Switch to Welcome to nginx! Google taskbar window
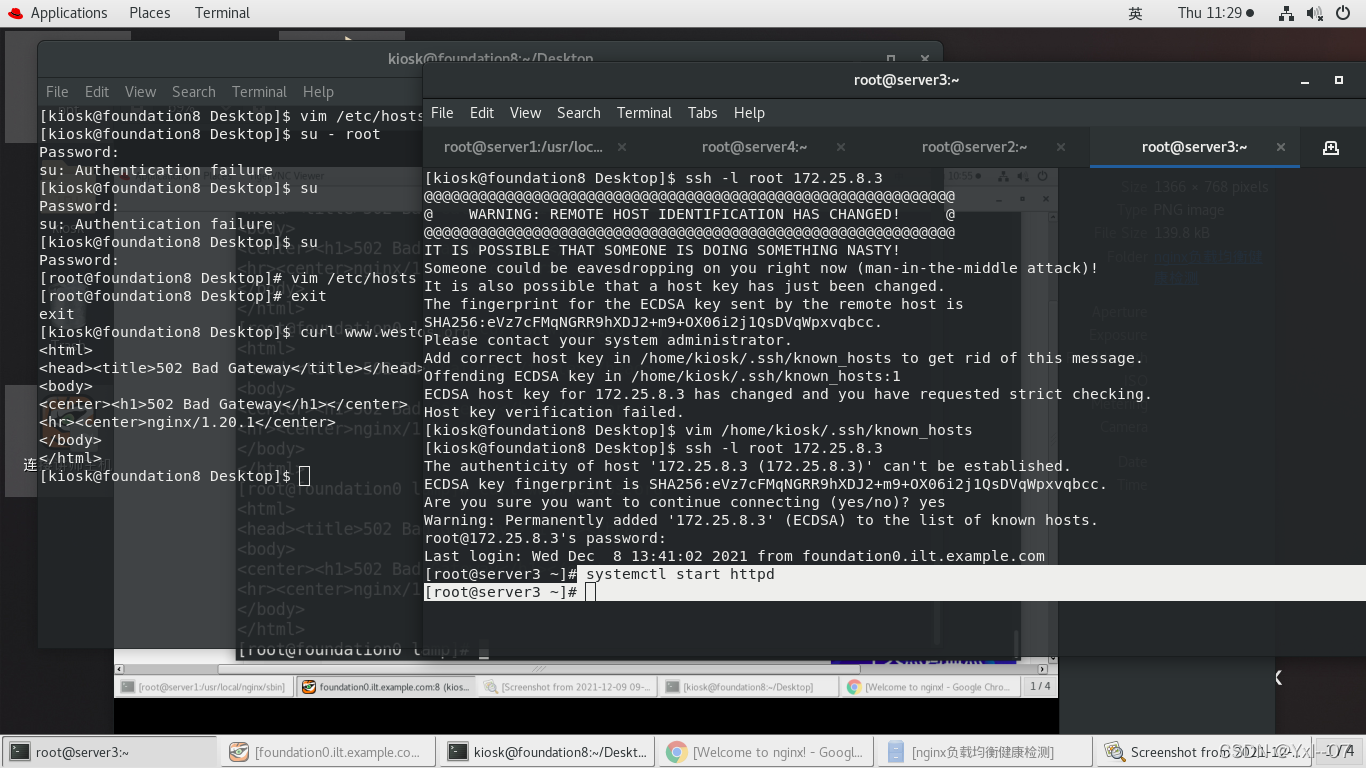 coord(767,752)
